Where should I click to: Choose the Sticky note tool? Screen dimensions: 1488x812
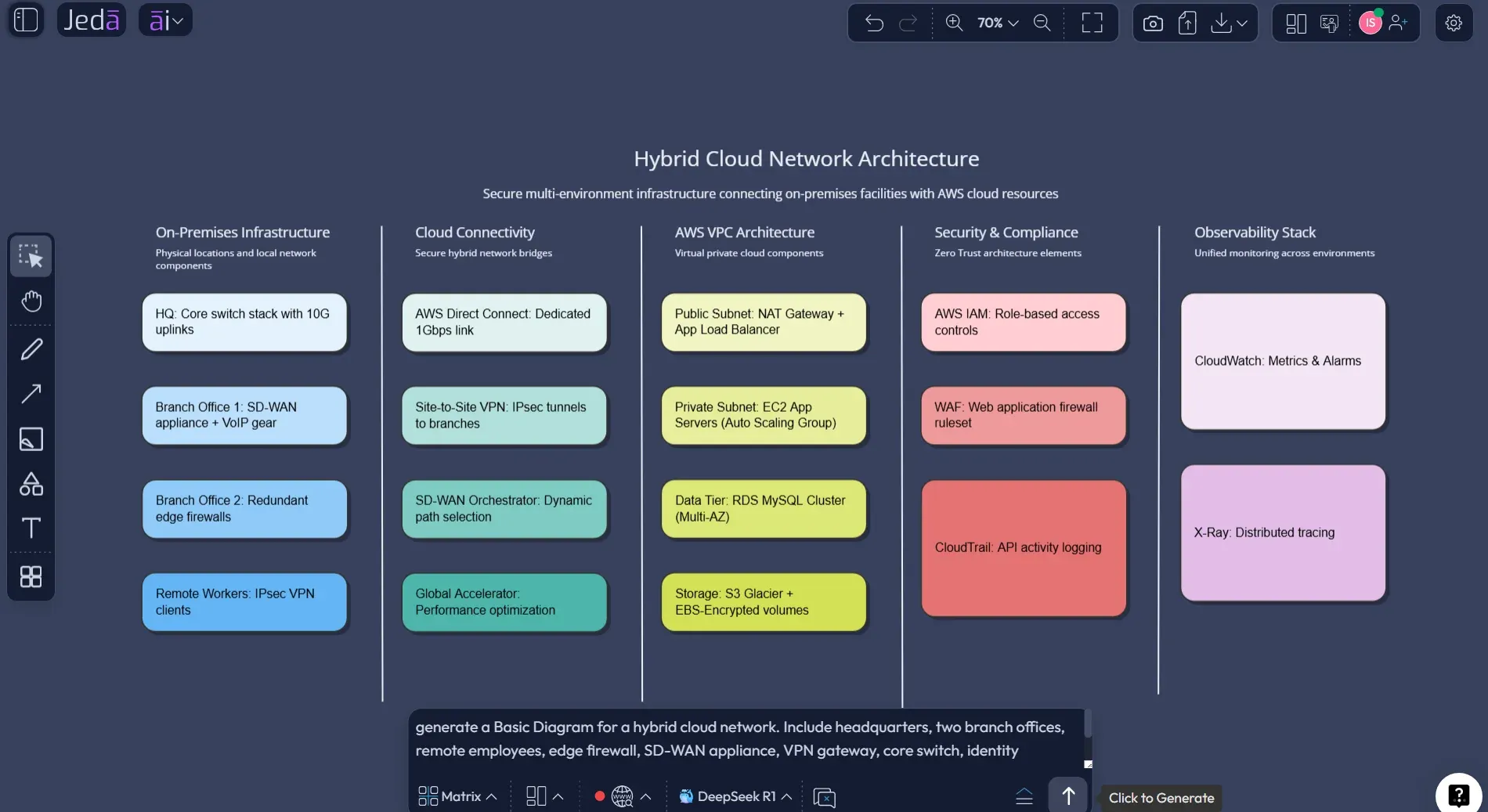click(x=31, y=438)
